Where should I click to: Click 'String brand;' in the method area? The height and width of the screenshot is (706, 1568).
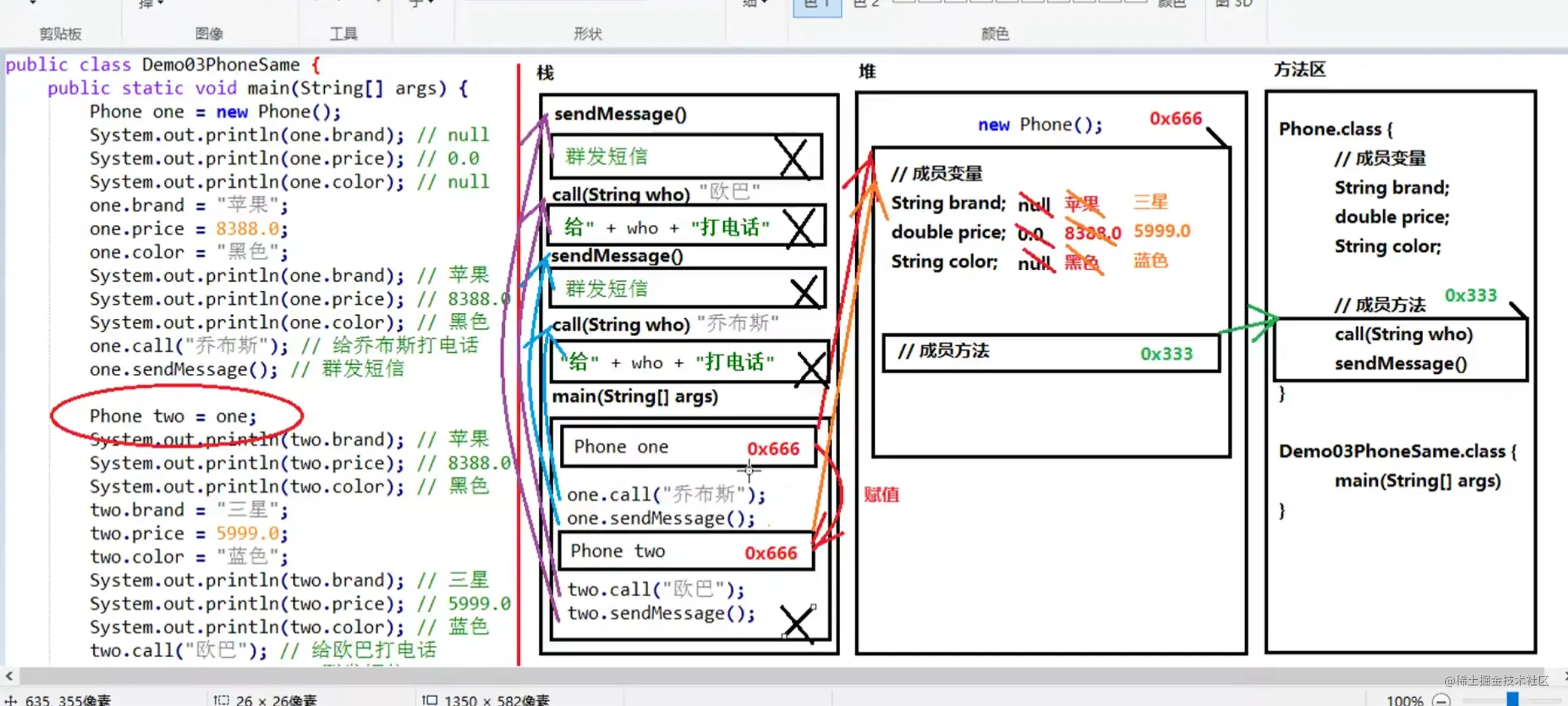point(1392,188)
